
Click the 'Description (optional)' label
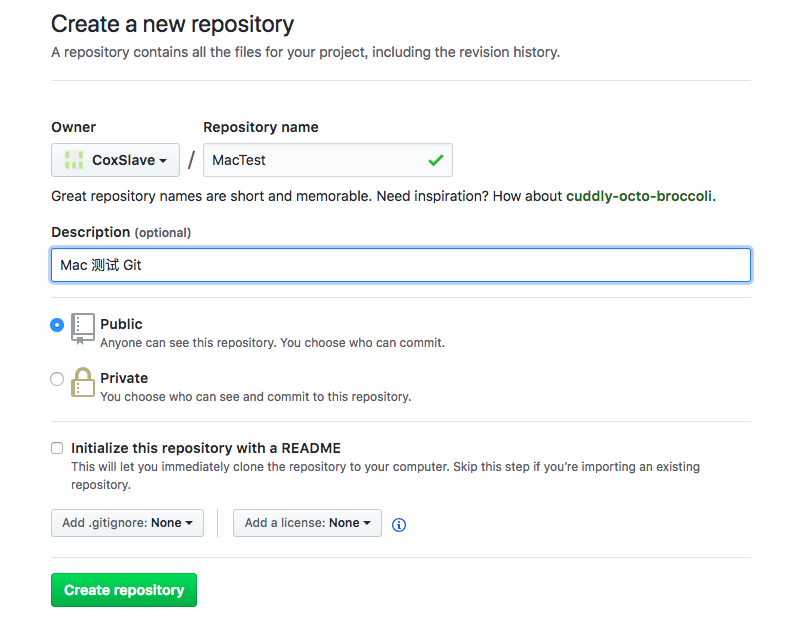click(121, 232)
